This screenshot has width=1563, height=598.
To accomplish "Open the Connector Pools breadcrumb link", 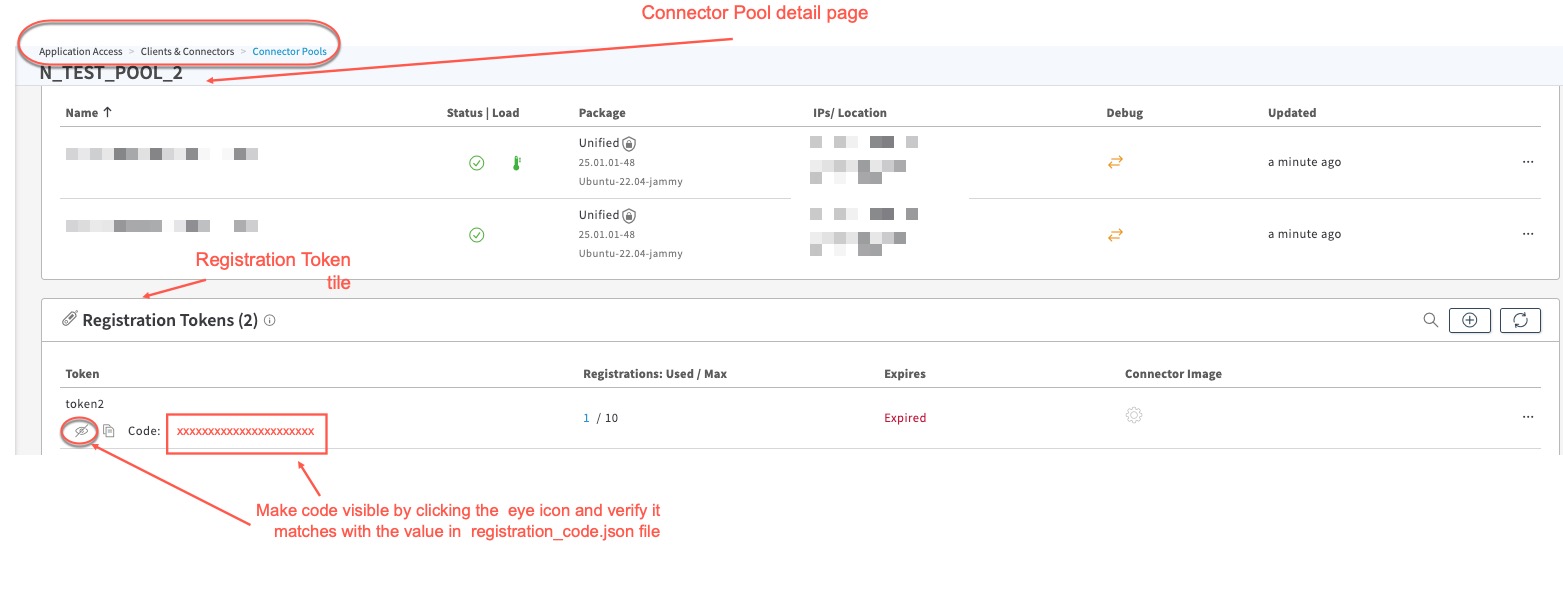I will [289, 51].
